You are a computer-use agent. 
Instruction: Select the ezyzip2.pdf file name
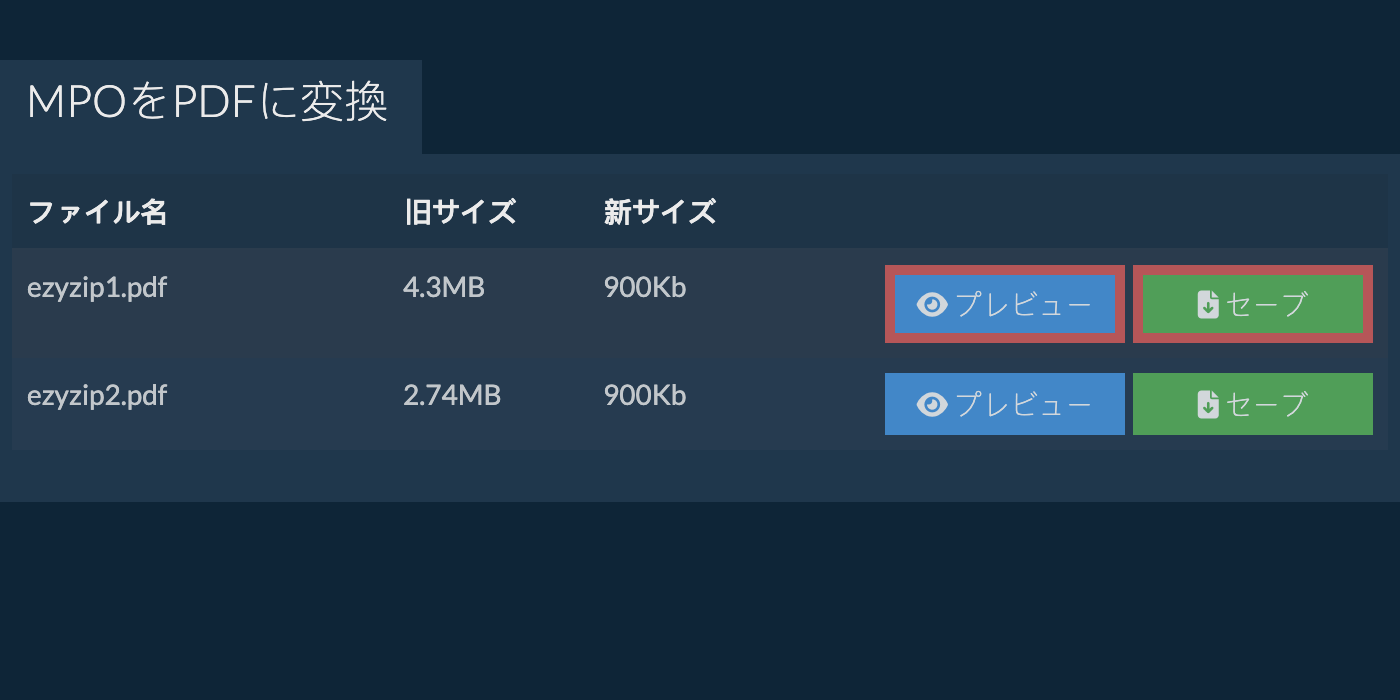pyautogui.click(x=97, y=396)
